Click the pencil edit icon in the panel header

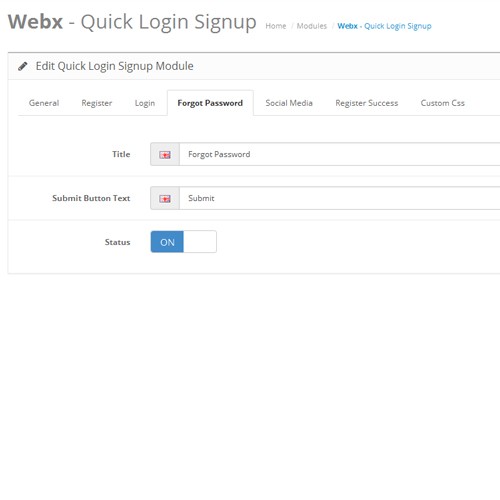(x=23, y=66)
